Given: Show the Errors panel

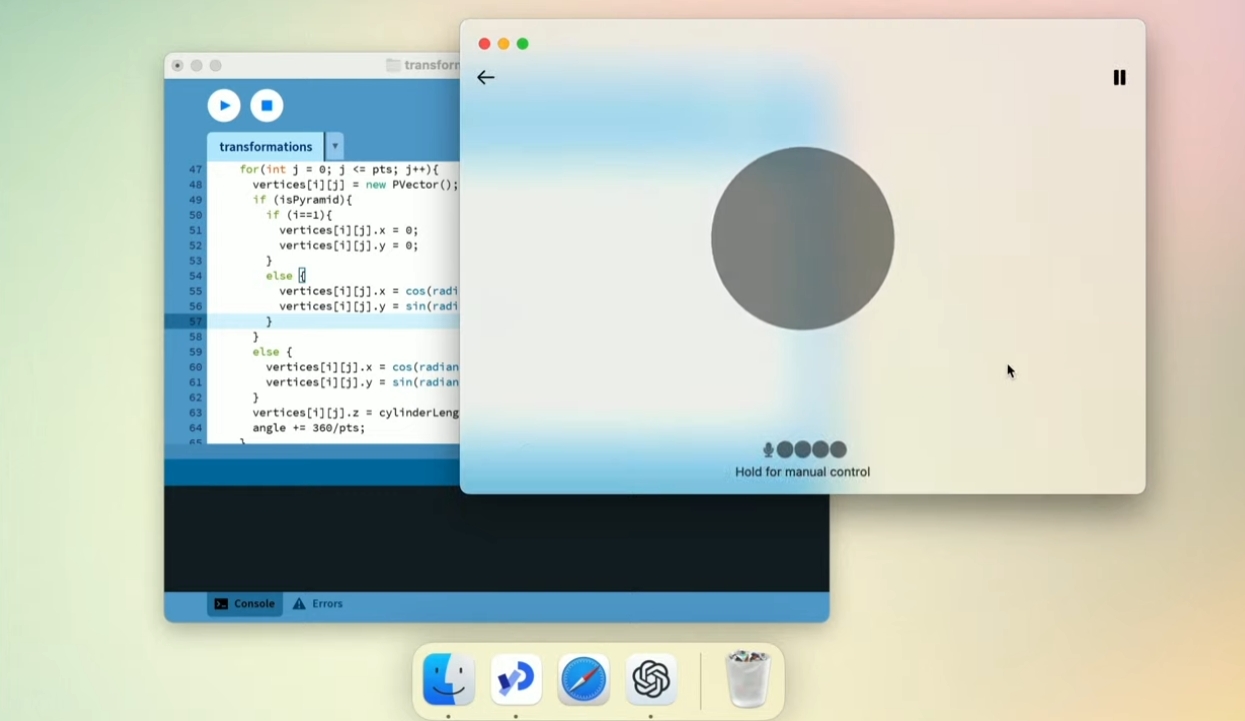Looking at the screenshot, I should point(318,604).
